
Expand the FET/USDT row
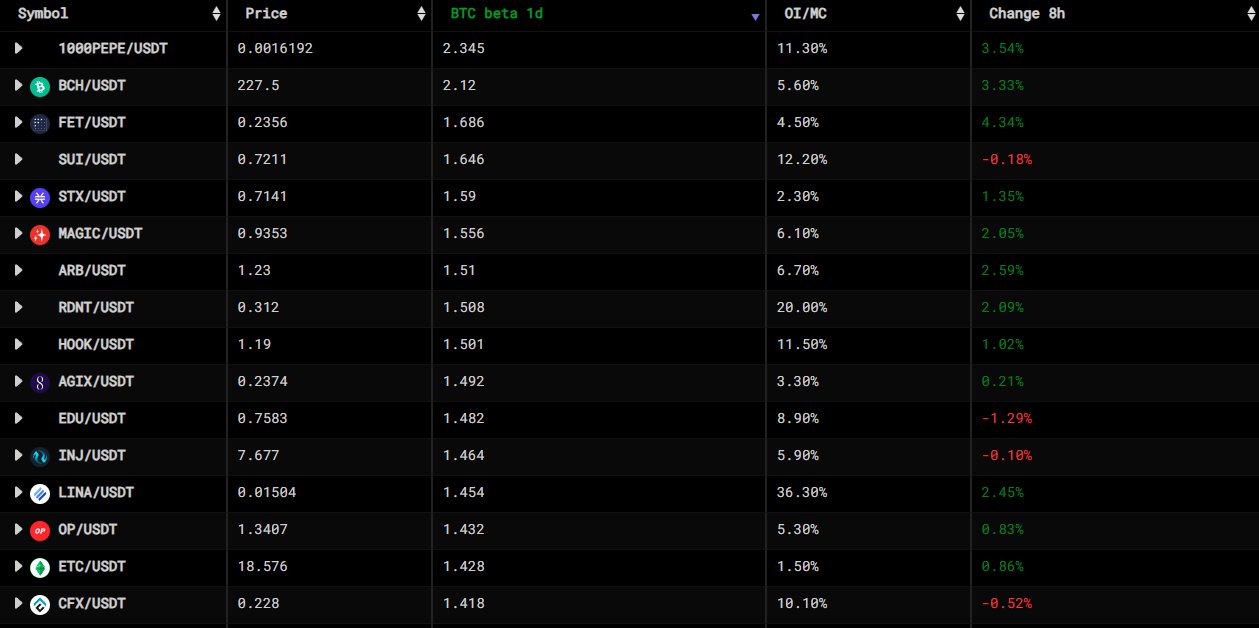tap(18, 122)
